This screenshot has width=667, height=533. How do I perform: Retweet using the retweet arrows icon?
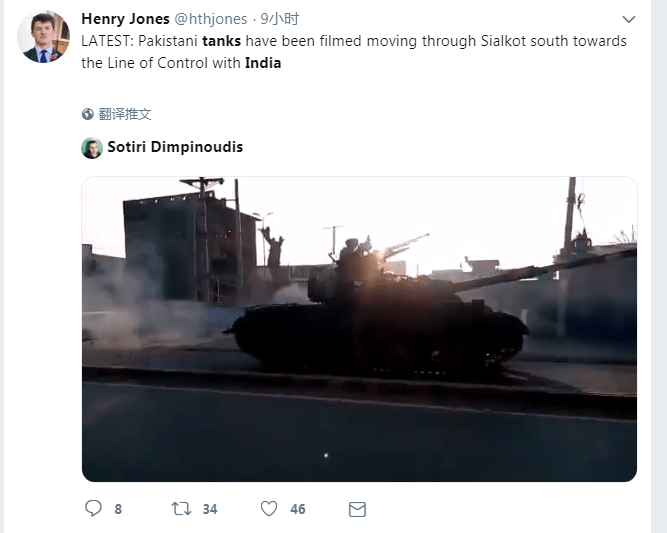coord(181,509)
